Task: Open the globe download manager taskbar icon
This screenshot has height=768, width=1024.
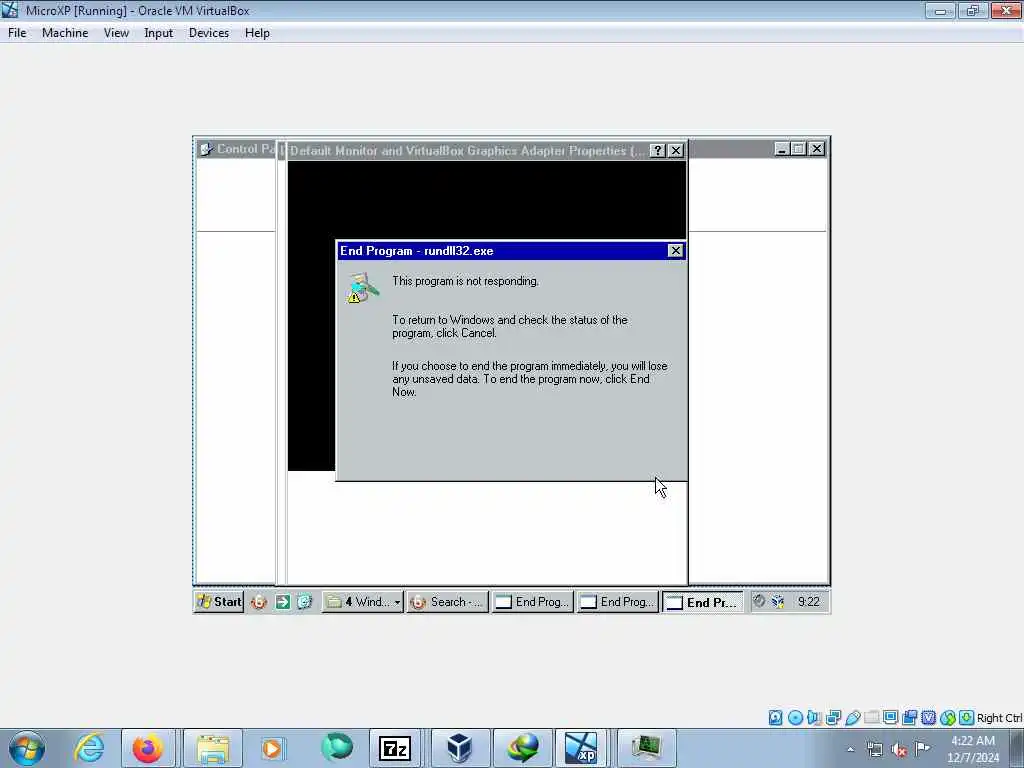Action: tap(524, 748)
